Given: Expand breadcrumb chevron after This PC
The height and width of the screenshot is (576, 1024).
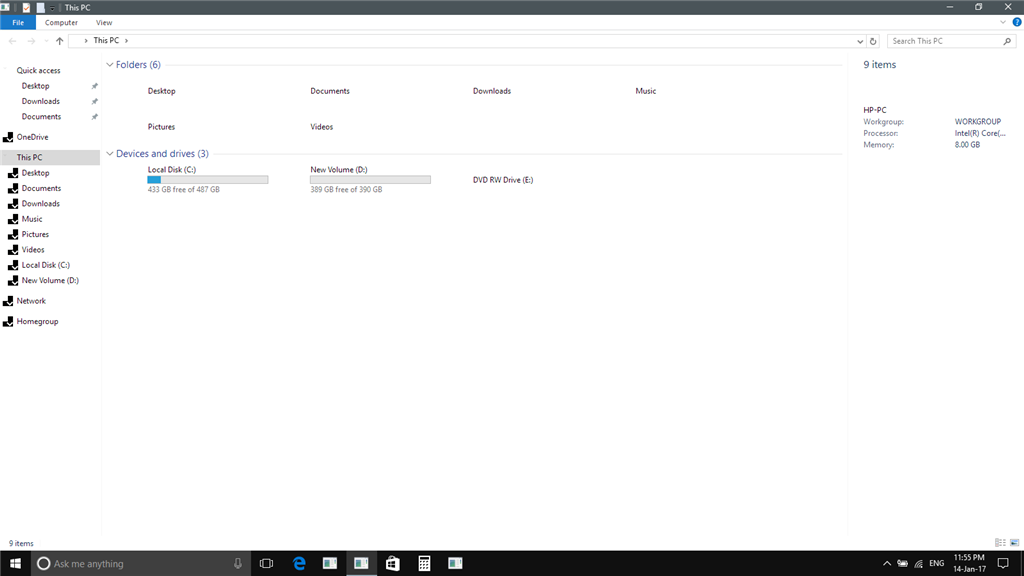Looking at the screenshot, I should [x=126, y=40].
